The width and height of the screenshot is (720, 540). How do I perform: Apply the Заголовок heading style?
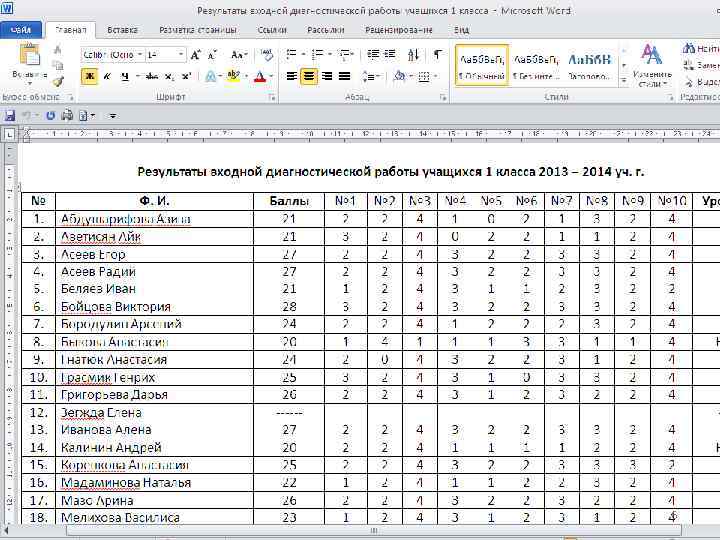[x=590, y=65]
